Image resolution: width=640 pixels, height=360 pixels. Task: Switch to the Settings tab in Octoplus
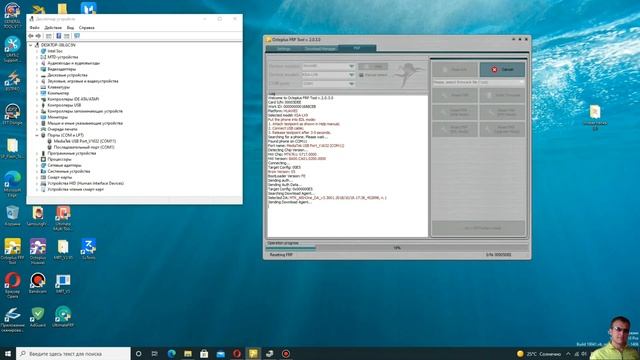(283, 49)
